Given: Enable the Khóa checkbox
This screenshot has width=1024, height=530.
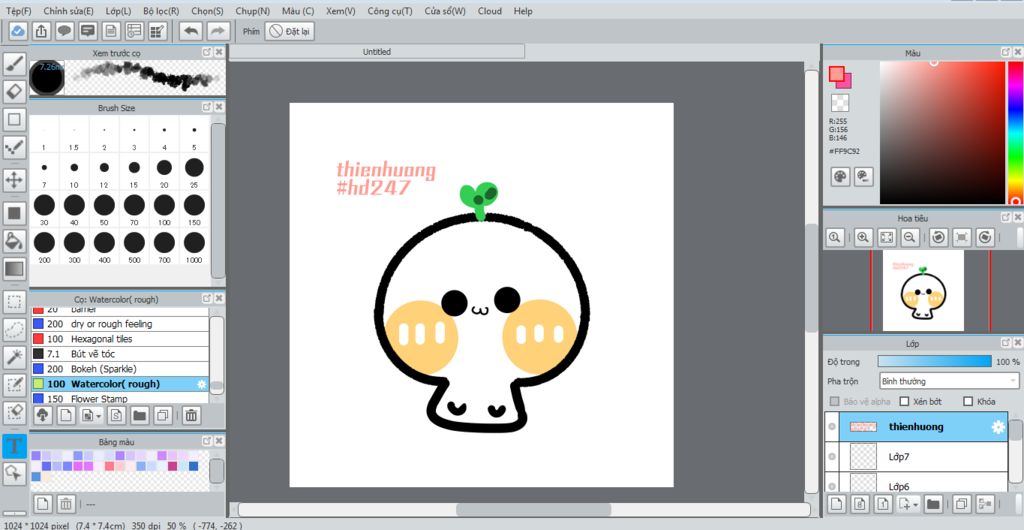Looking at the screenshot, I should point(968,401).
